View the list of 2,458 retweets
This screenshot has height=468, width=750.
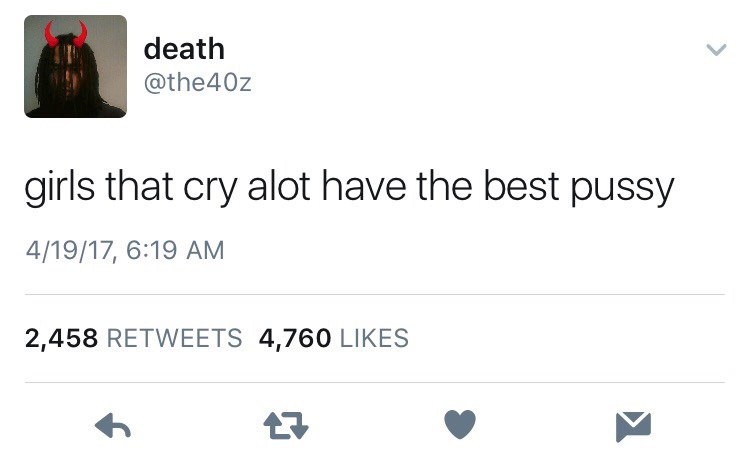tap(133, 338)
